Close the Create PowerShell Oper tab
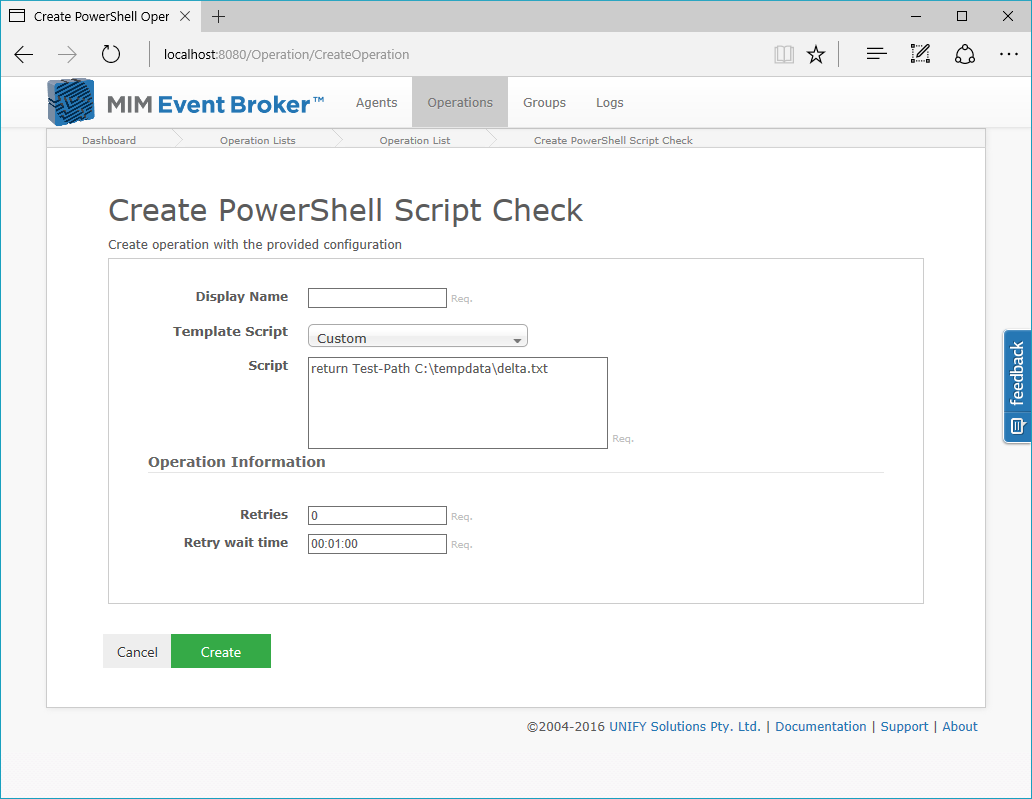 pyautogui.click(x=186, y=16)
